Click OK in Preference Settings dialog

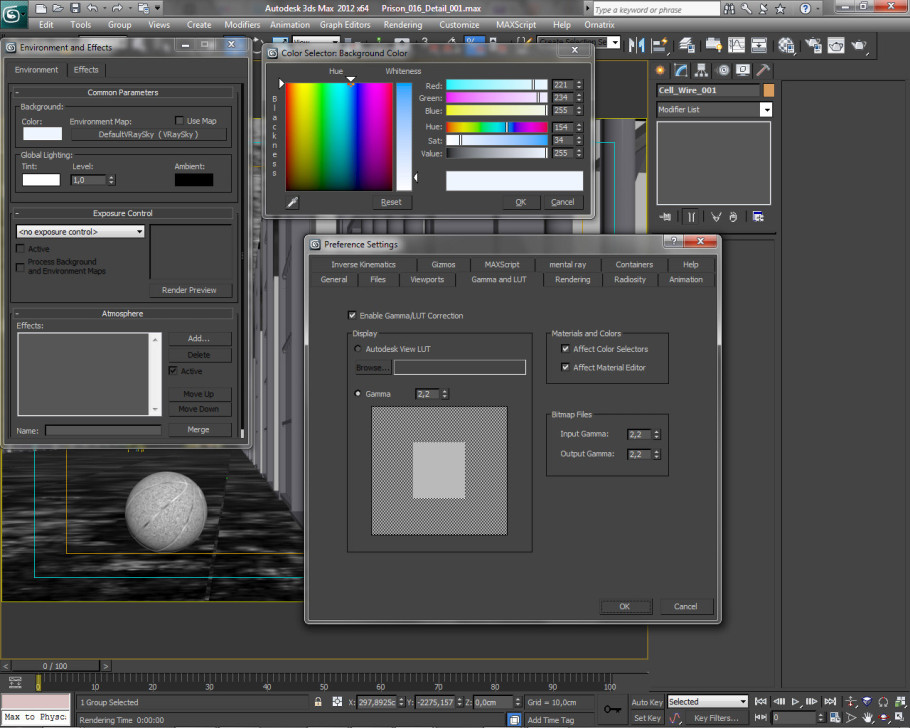click(624, 606)
